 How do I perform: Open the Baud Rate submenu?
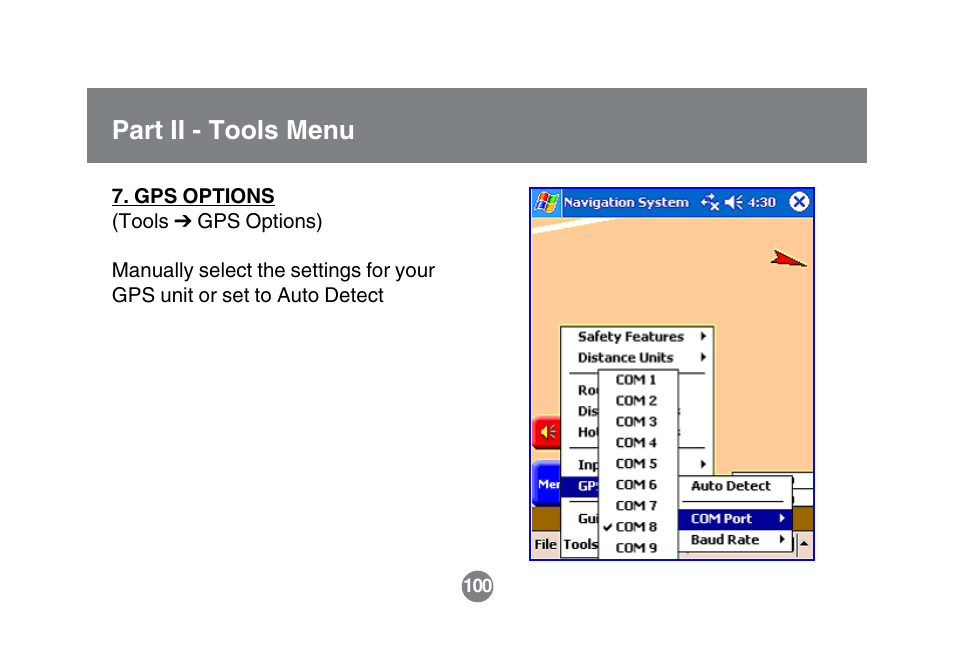coord(735,540)
